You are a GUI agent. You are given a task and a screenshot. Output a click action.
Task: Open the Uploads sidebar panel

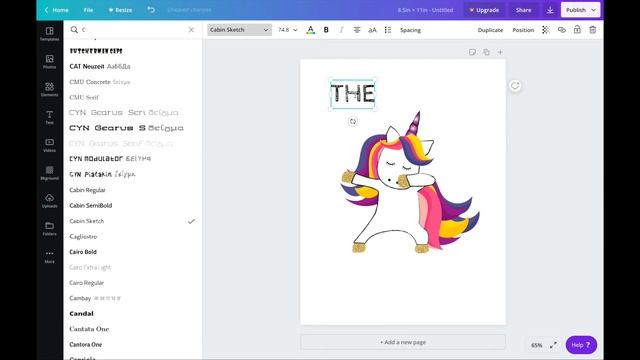(x=49, y=201)
